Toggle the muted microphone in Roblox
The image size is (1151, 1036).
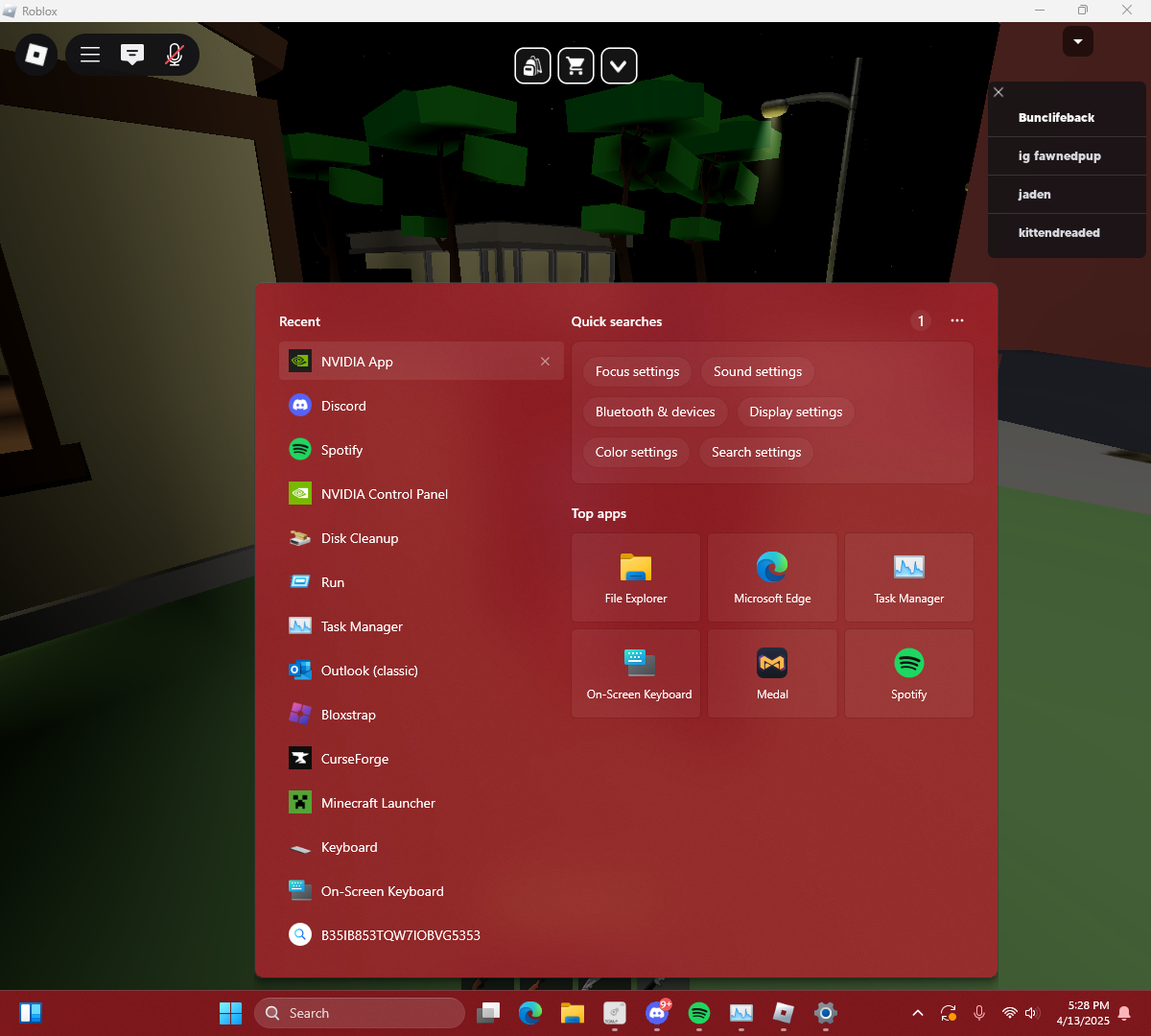click(x=175, y=55)
